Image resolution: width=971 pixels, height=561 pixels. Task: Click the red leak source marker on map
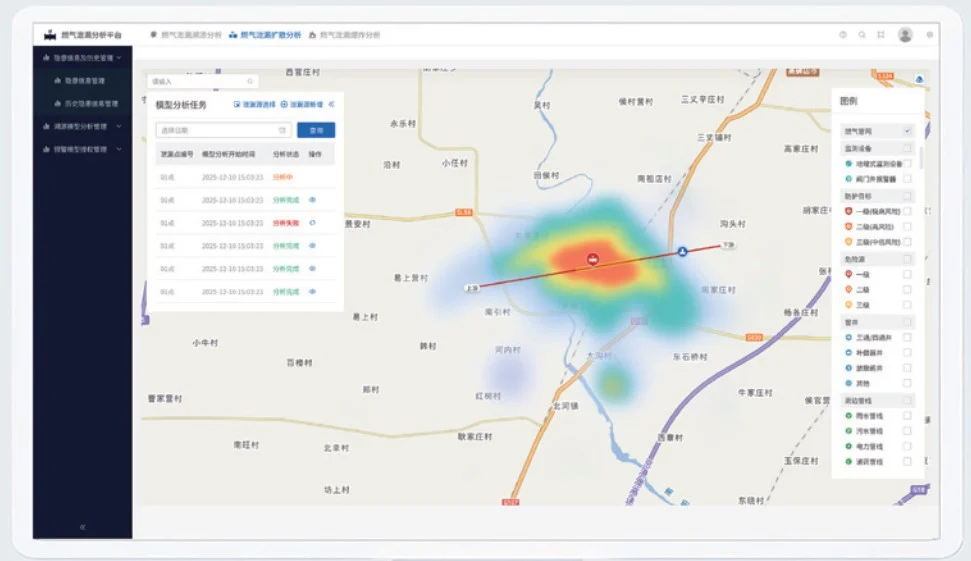point(593,259)
